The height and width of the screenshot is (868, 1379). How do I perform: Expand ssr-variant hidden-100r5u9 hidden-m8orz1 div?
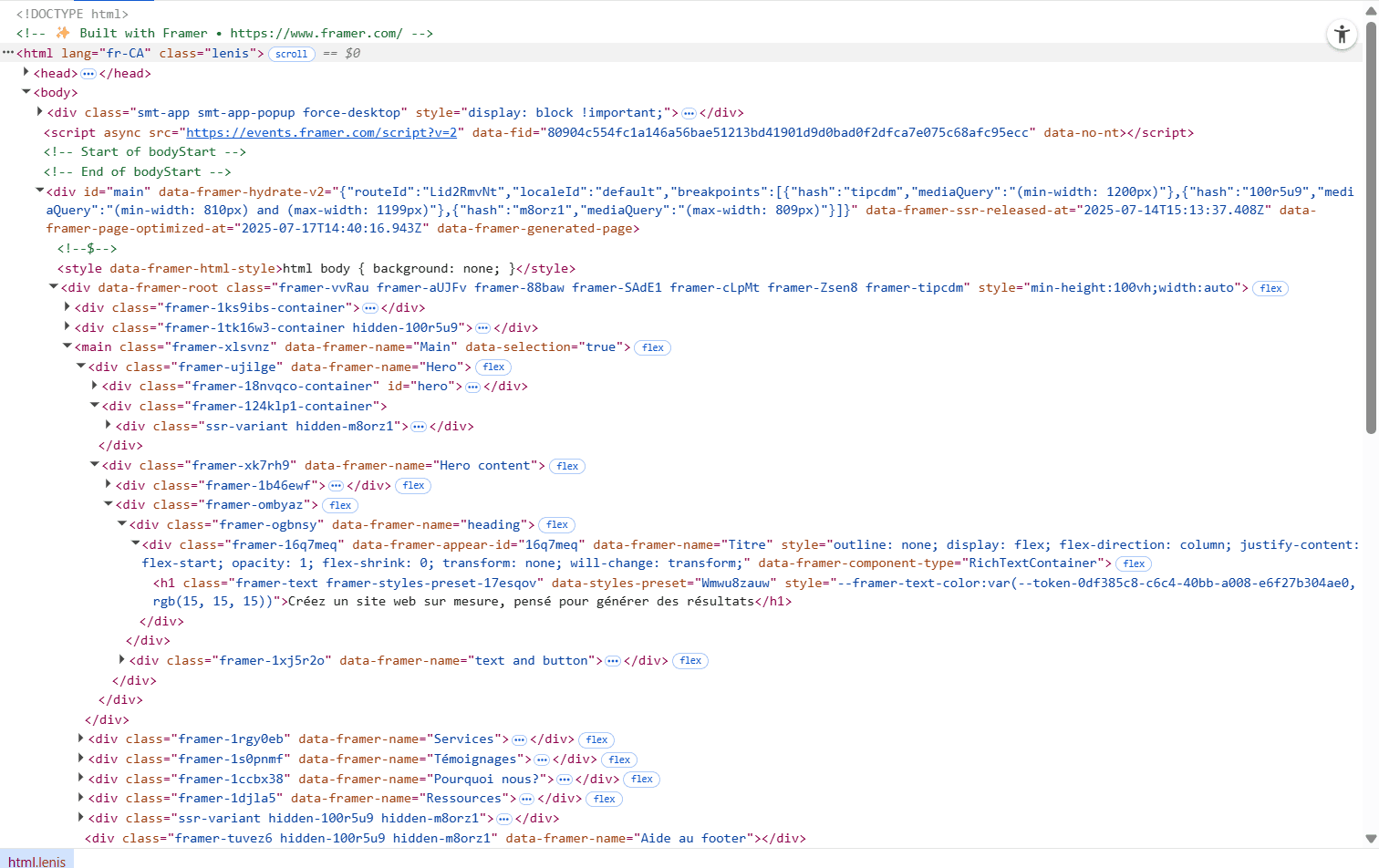[x=81, y=817]
